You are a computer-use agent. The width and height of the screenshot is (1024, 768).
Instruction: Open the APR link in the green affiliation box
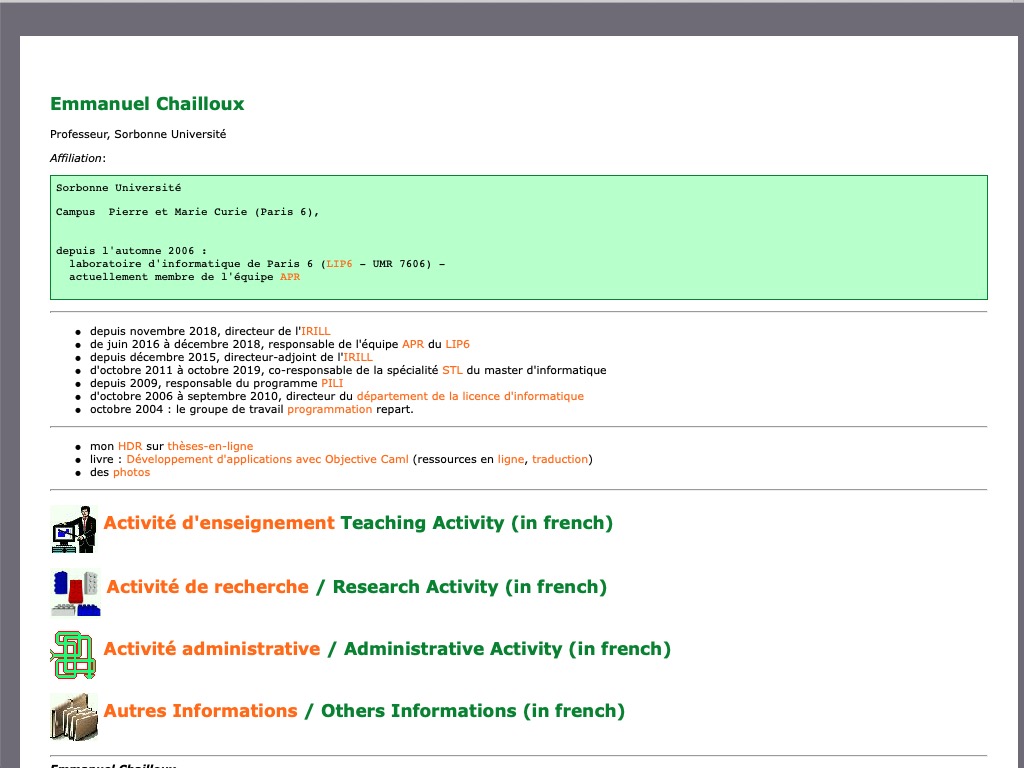pos(289,277)
